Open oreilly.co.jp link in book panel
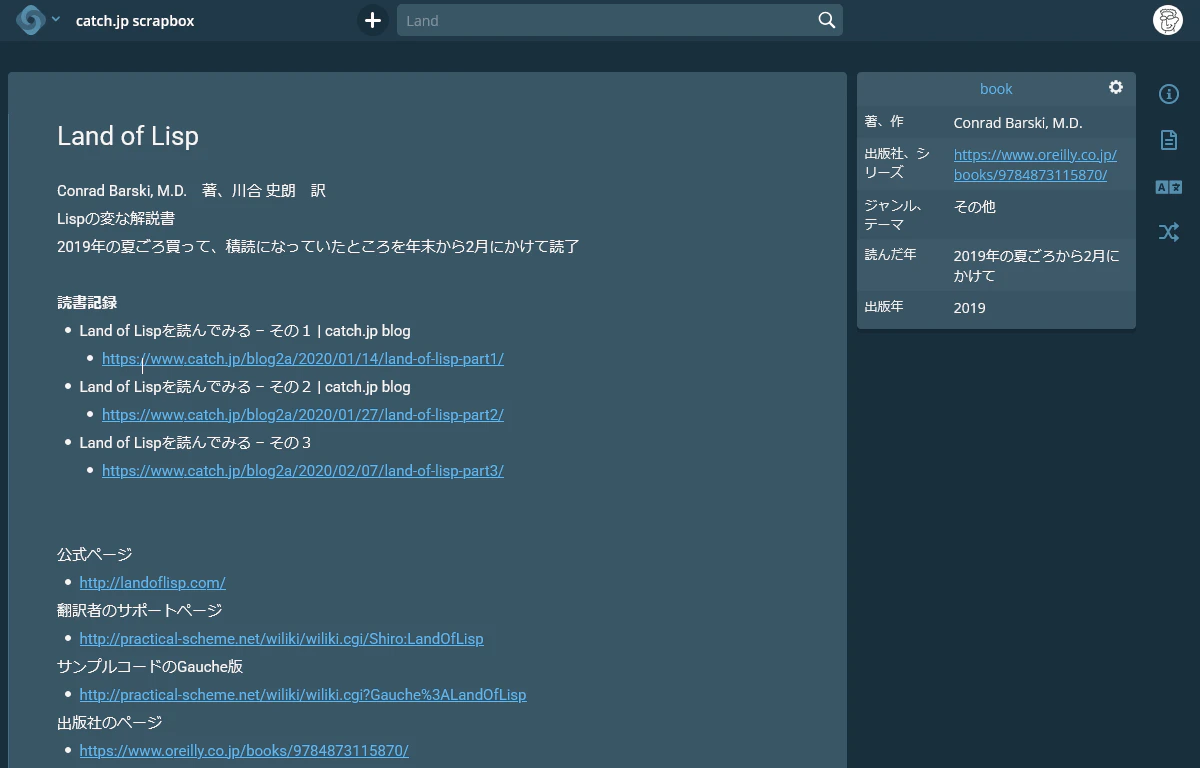Screen dimensions: 1200x768 pos(1035,165)
